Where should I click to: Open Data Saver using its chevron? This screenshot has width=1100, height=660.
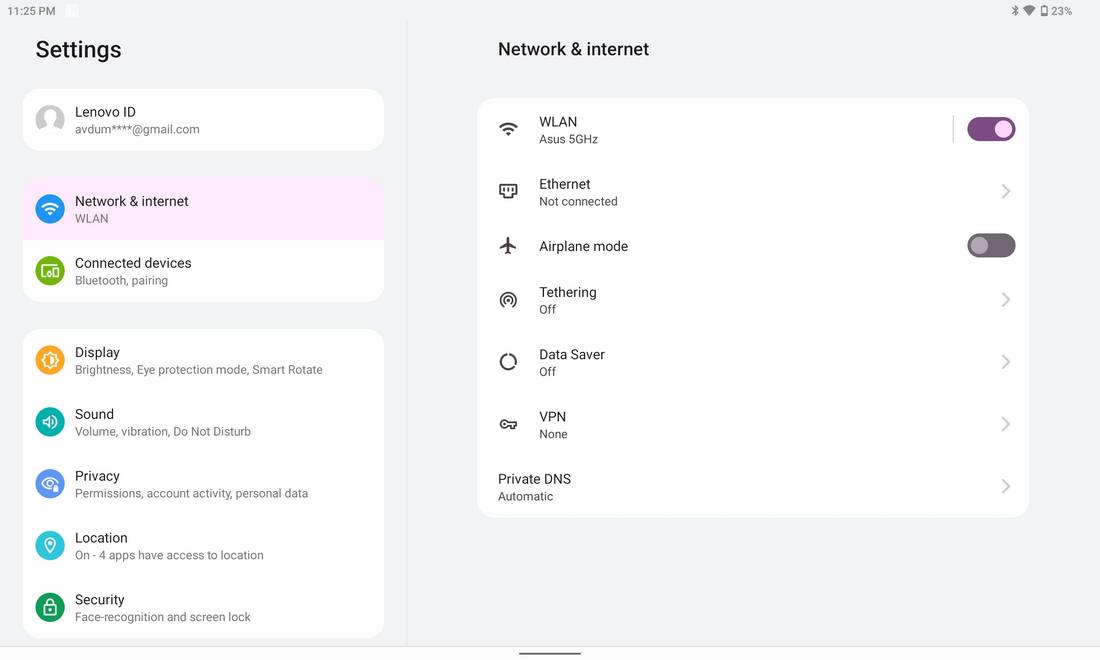[x=1005, y=362]
